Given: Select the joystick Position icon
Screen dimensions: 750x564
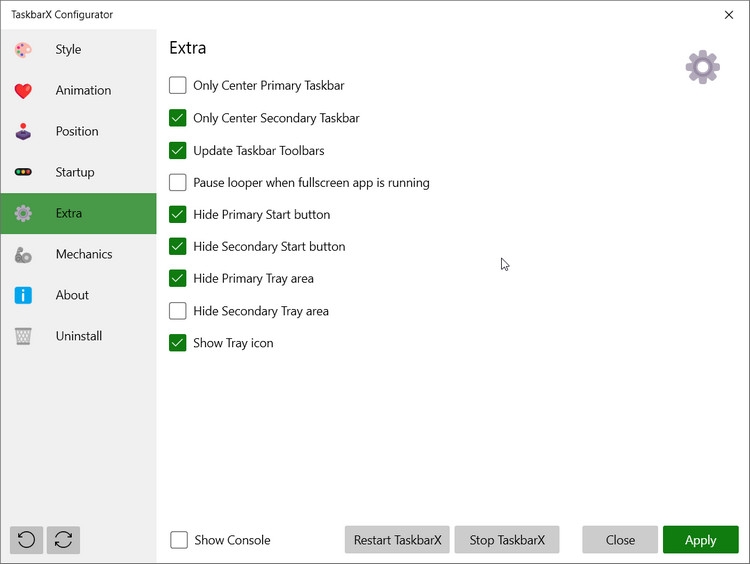Looking at the screenshot, I should (23, 132).
